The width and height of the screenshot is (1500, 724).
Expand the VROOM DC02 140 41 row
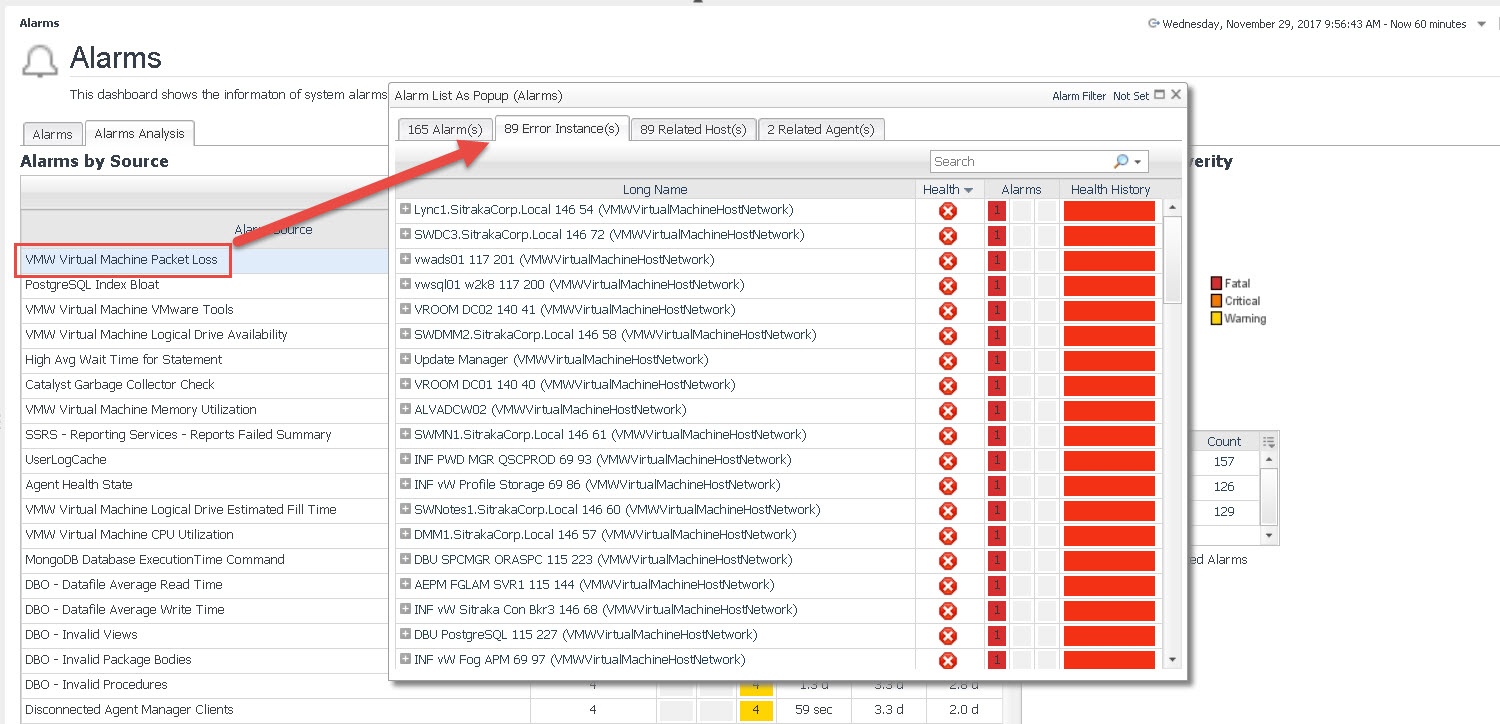[405, 310]
